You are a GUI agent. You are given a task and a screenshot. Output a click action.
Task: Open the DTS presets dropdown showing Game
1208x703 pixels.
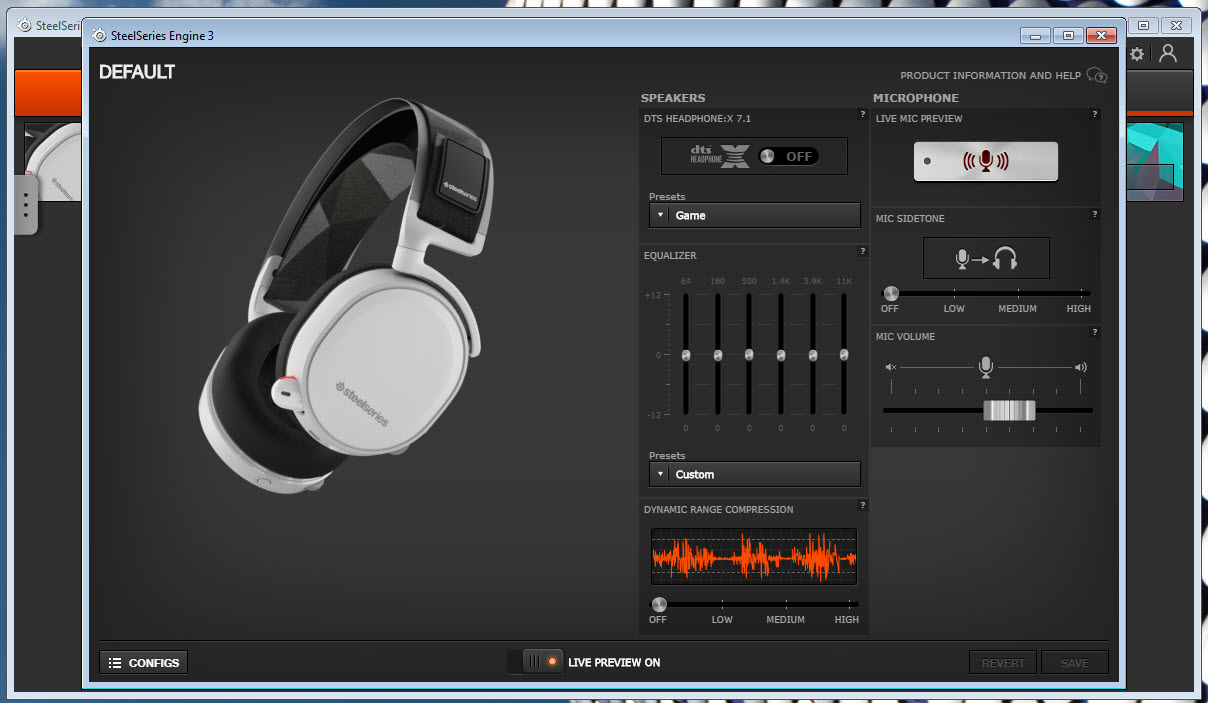click(x=754, y=215)
